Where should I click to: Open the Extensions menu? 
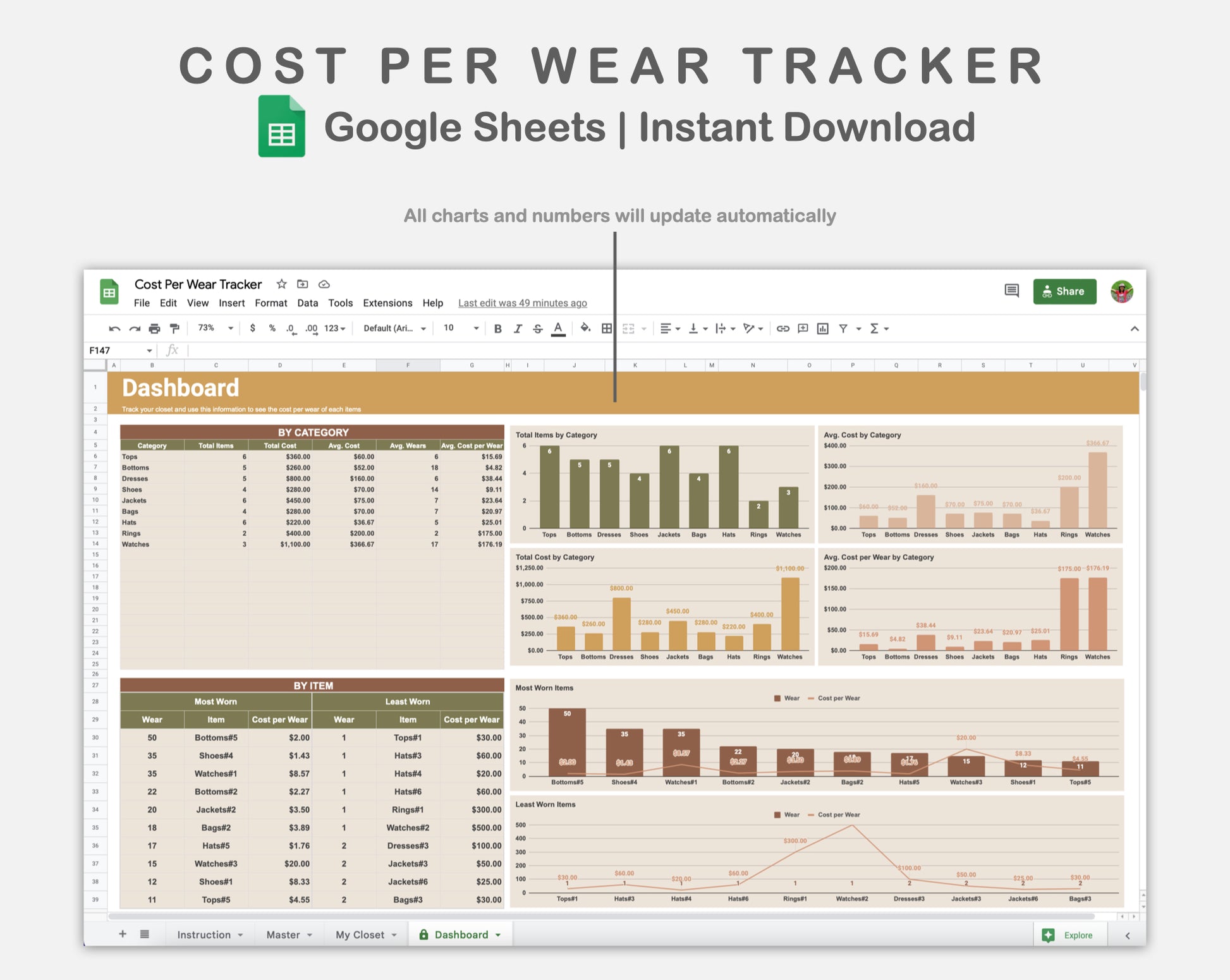pos(387,303)
